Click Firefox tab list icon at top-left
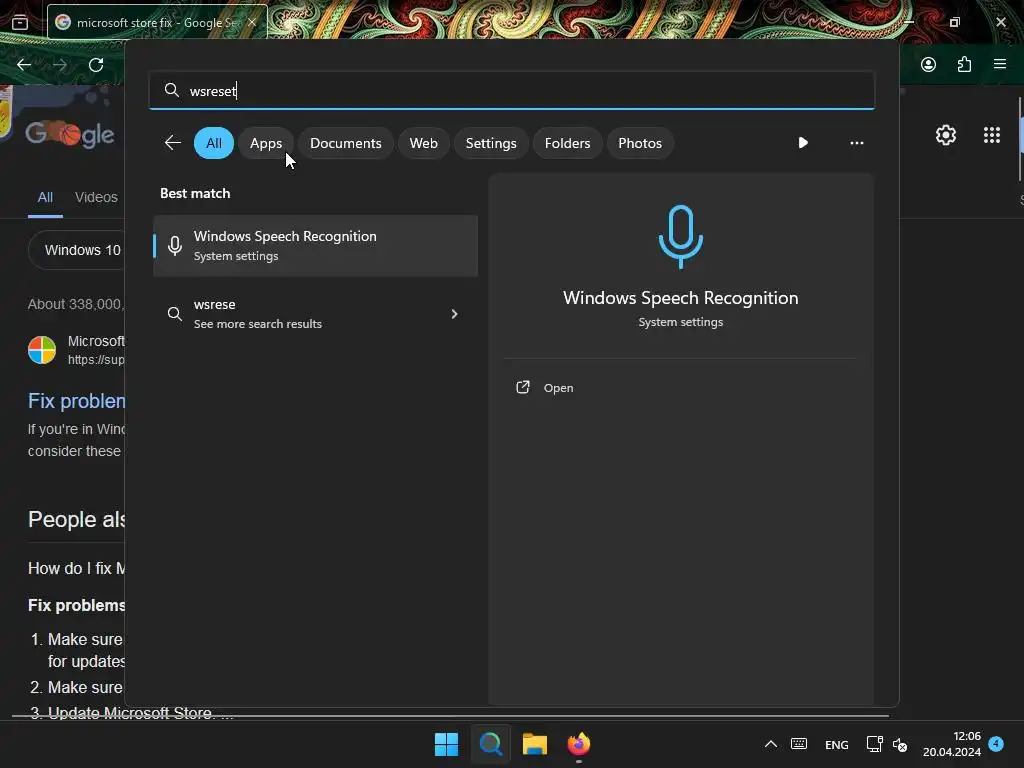 pyautogui.click(x=20, y=22)
